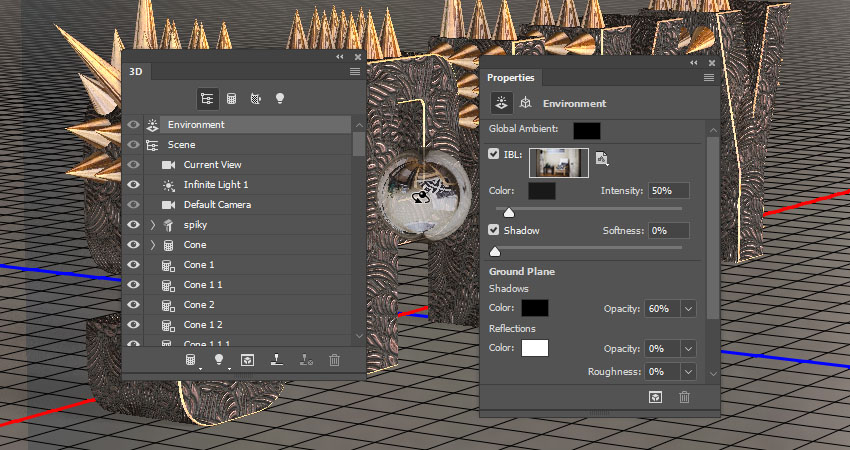
Task: Open Global Ambient color swatch
Action: 587,131
